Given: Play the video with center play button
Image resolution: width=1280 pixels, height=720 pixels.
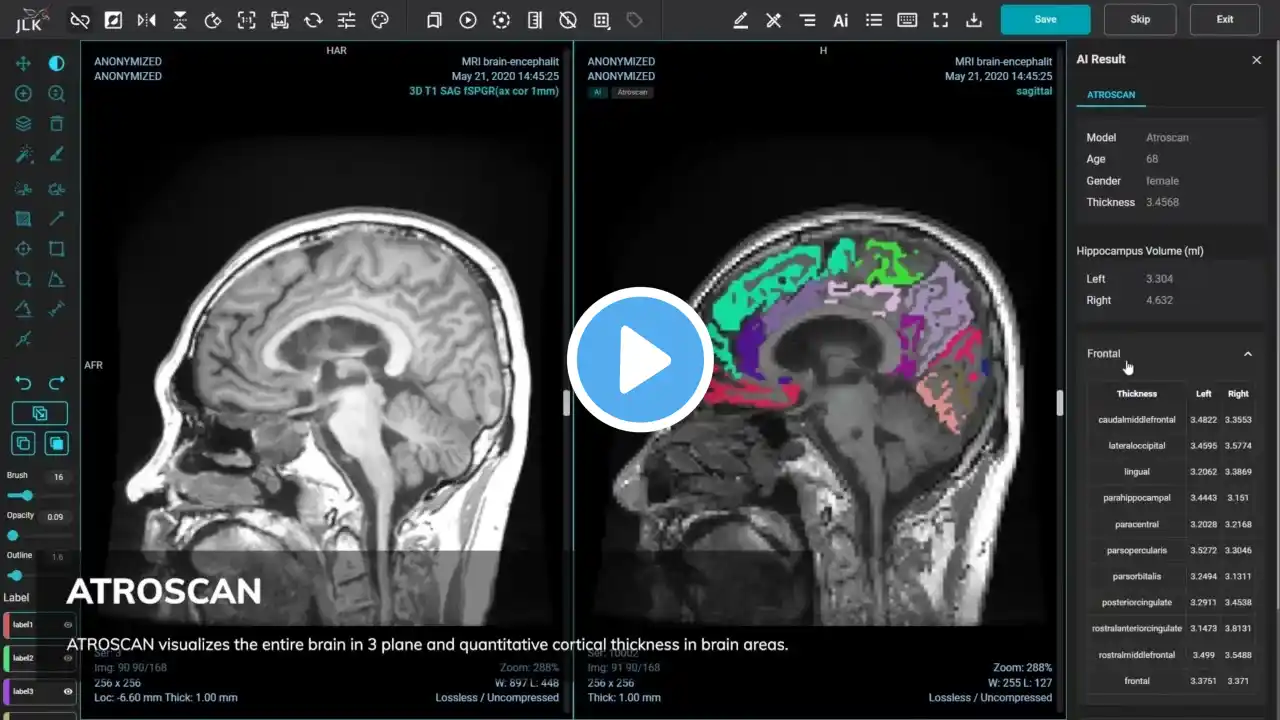Looking at the screenshot, I should click(640, 360).
